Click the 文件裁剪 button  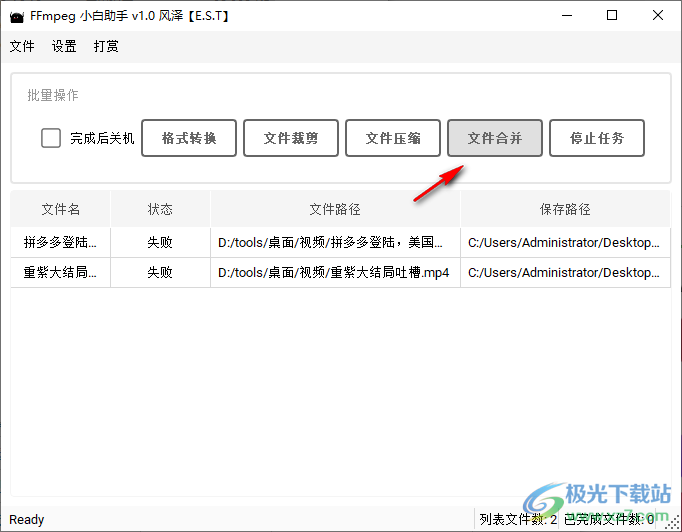(291, 138)
